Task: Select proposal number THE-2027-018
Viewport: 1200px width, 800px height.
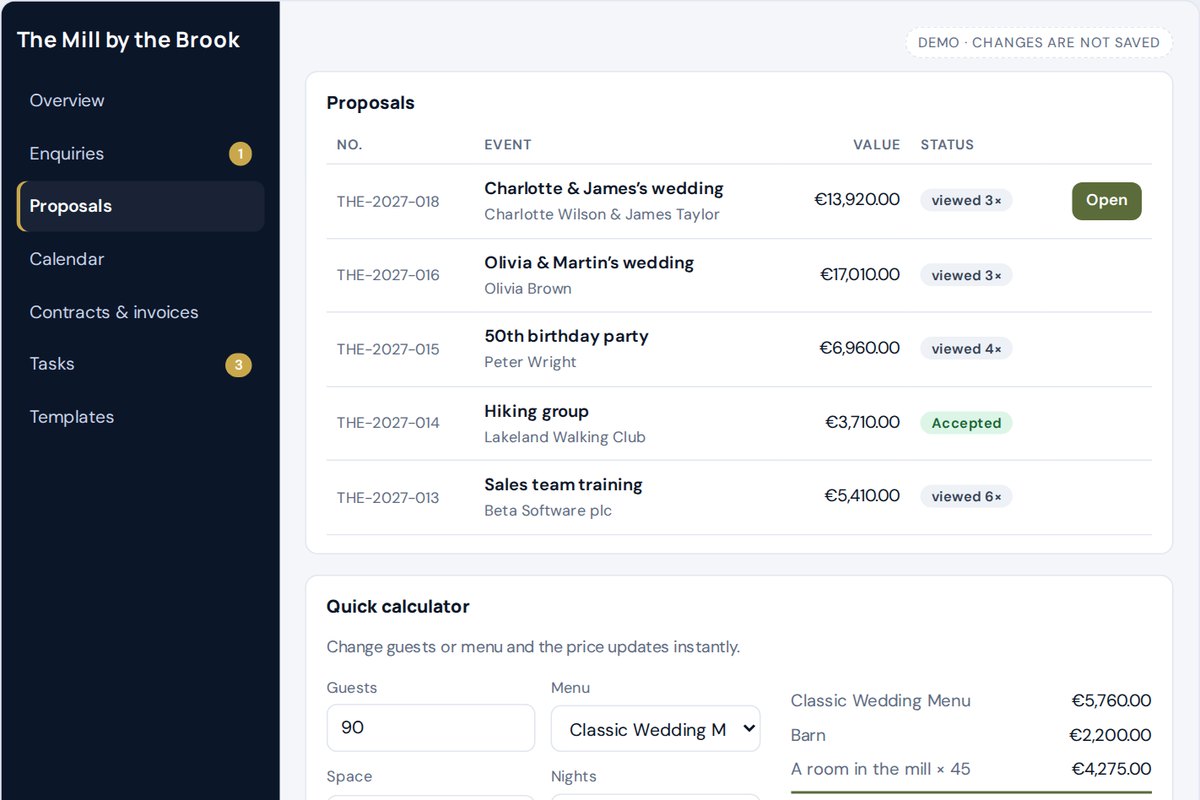Action: [x=388, y=201]
